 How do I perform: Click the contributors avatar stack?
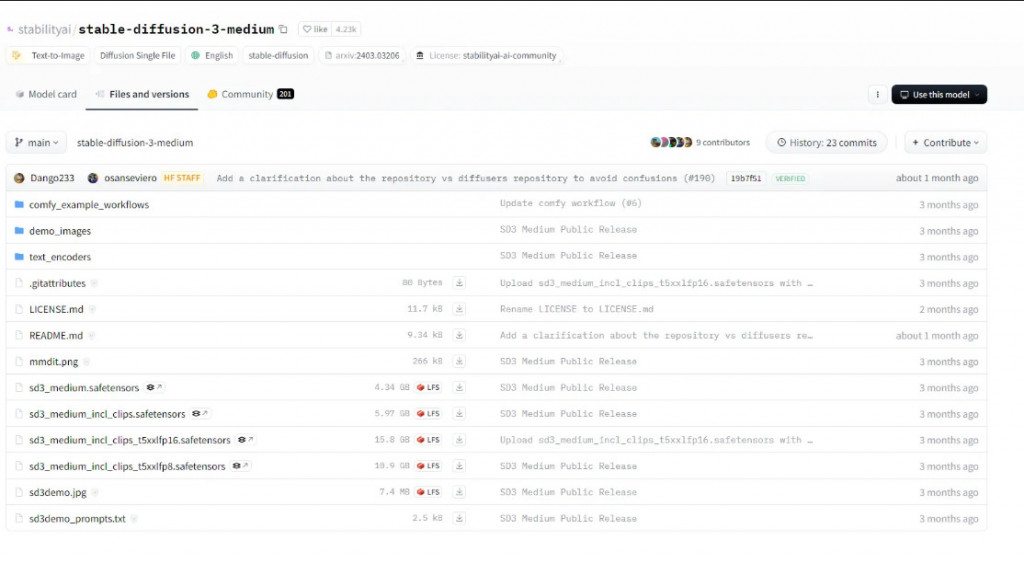tap(671, 142)
